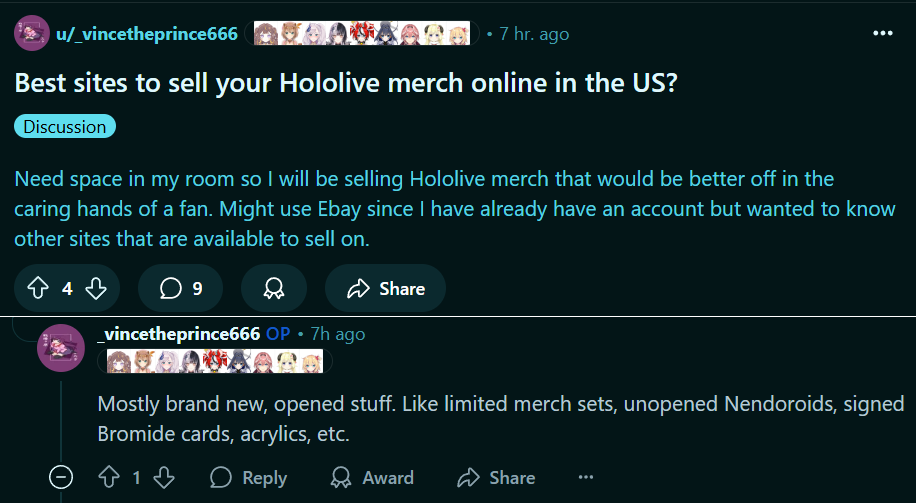Give an award to the post
Image resolution: width=916 pixels, height=503 pixels.
point(273,289)
